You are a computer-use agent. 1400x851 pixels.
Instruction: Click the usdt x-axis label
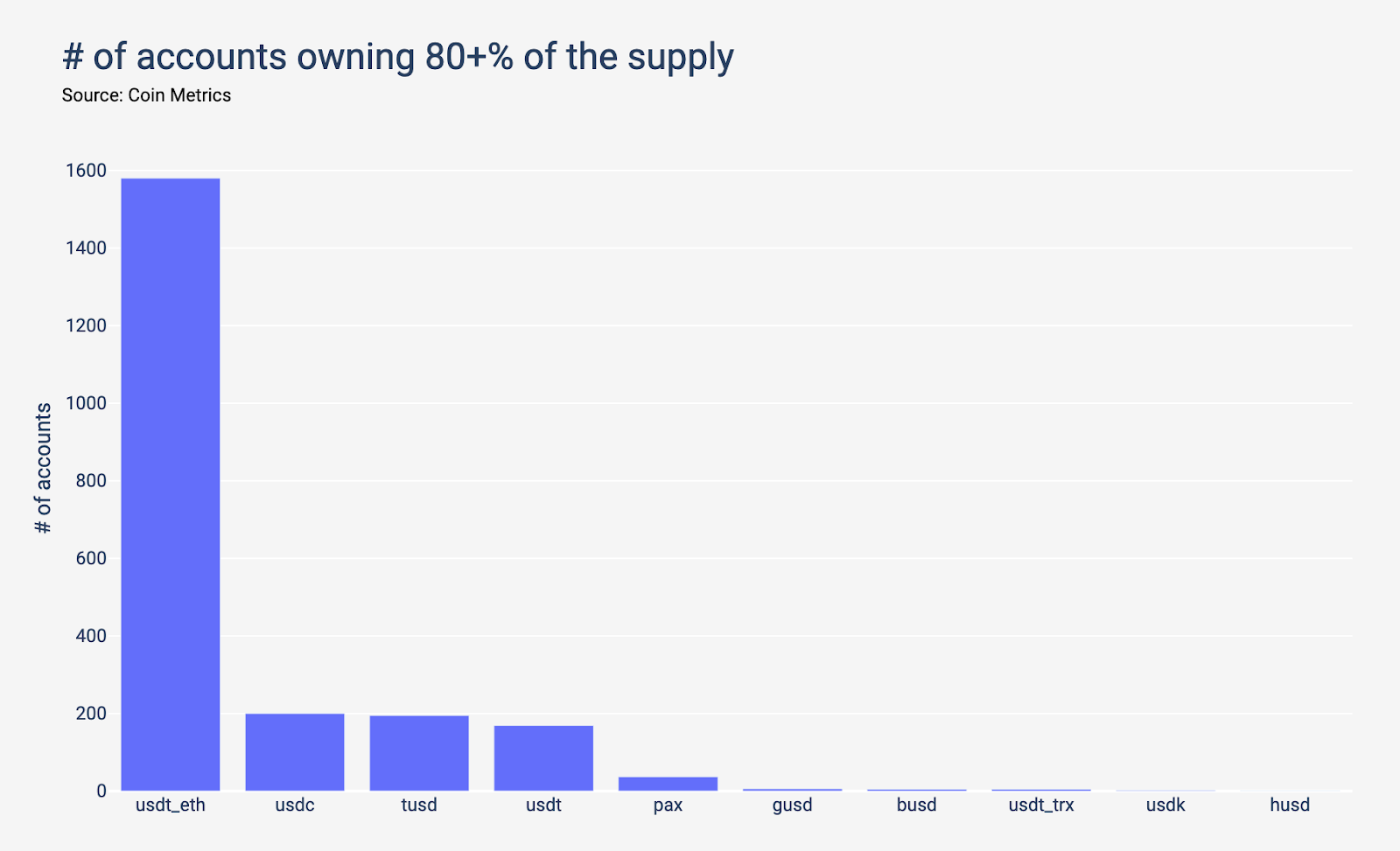(543, 806)
